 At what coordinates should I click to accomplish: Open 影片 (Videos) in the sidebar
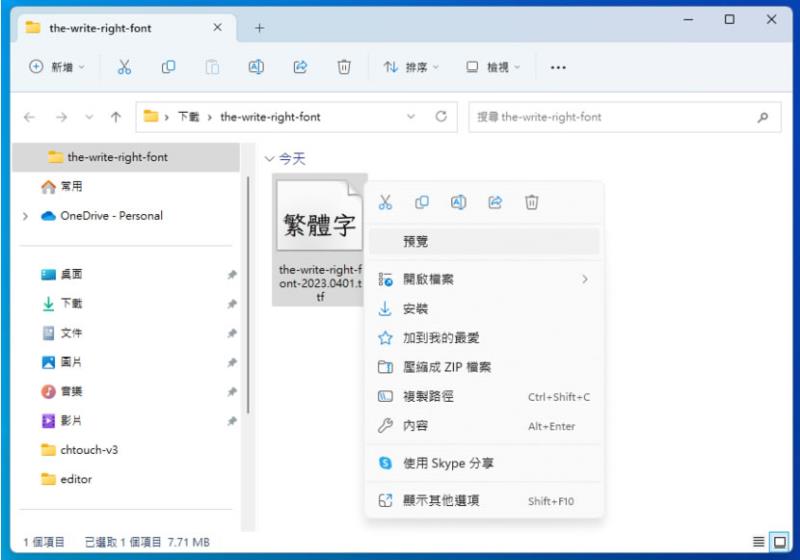coord(126,421)
